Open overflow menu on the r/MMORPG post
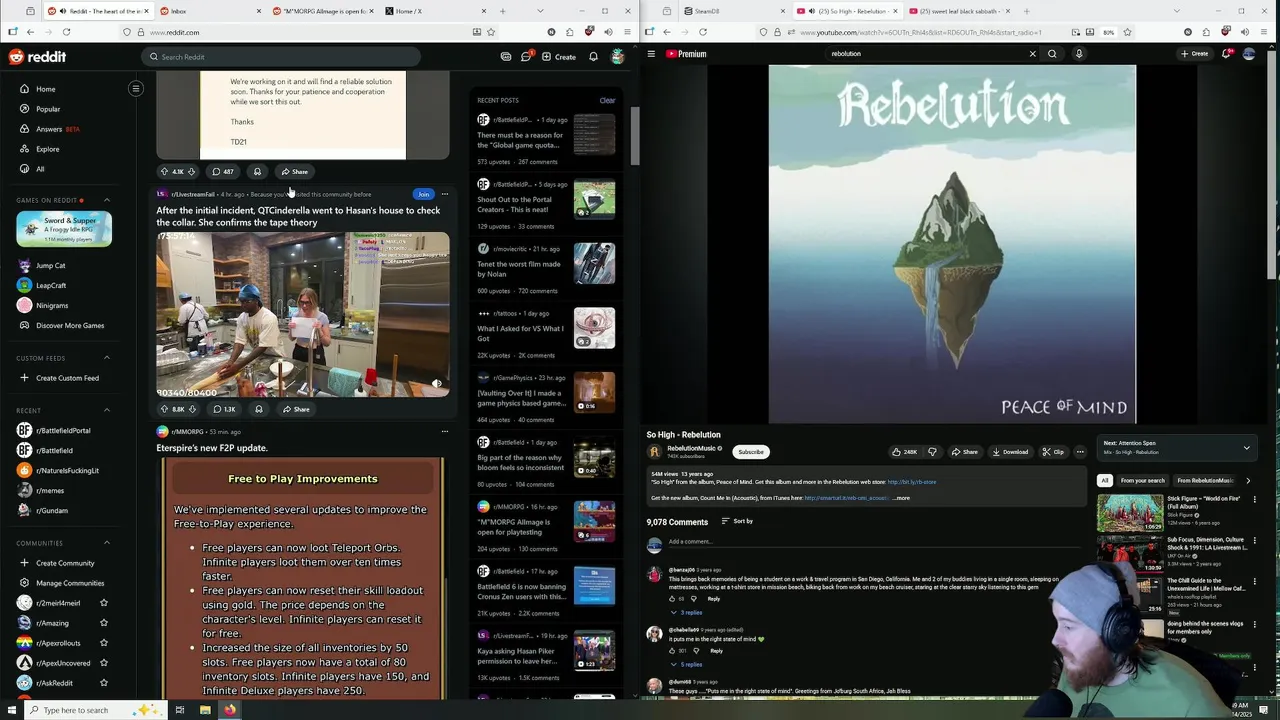Viewport: 1280px width, 720px height. click(445, 432)
